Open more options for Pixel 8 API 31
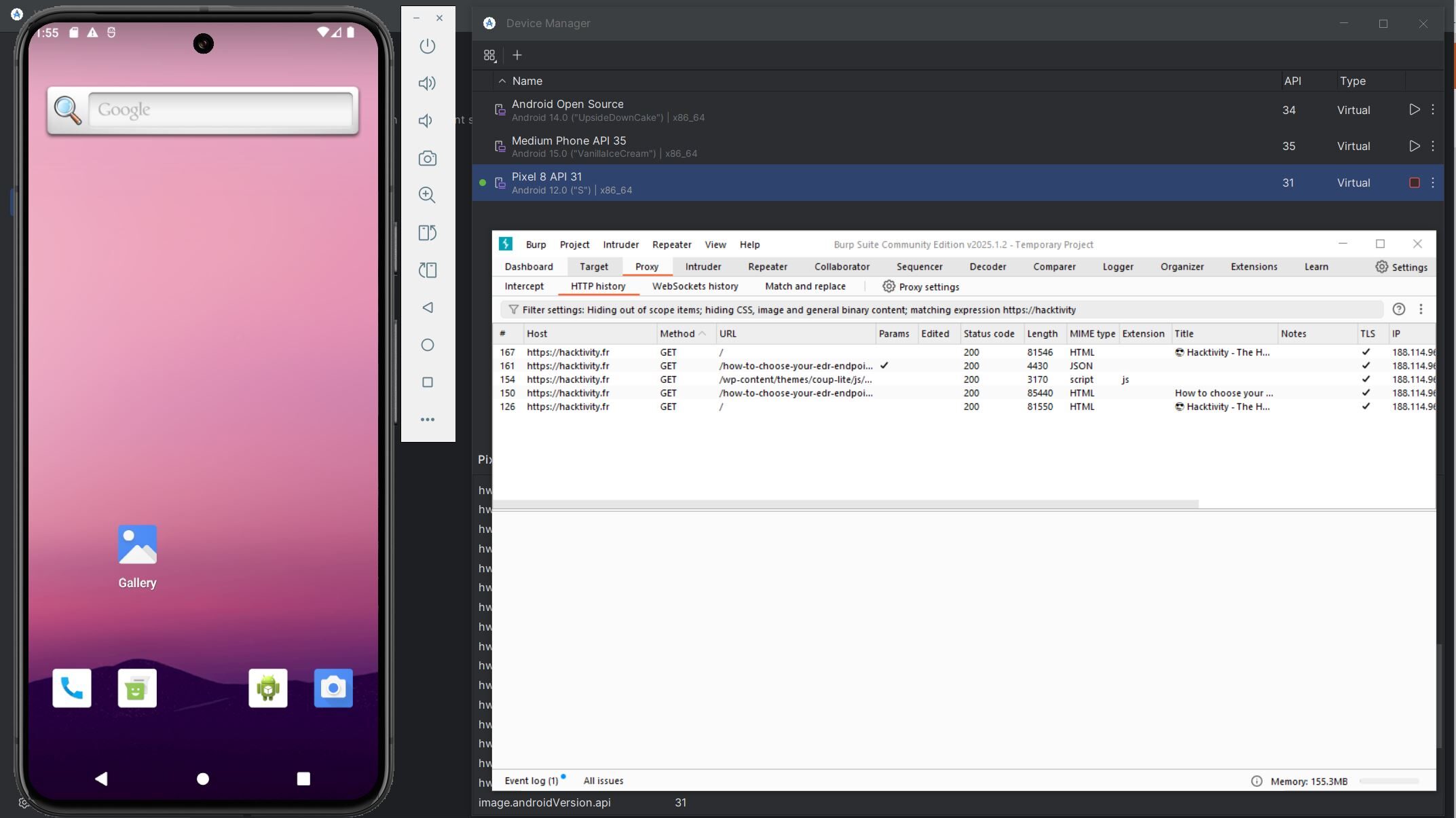Viewport: 1456px width, 818px height. (x=1433, y=183)
